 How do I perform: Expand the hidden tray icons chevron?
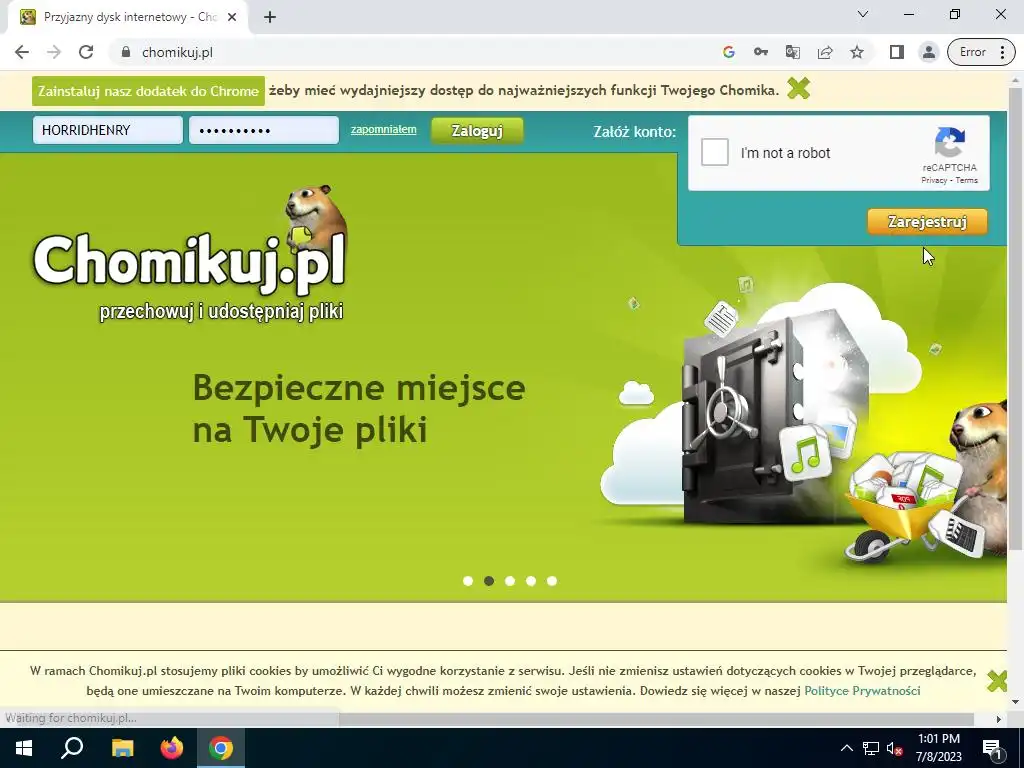[x=846, y=748]
